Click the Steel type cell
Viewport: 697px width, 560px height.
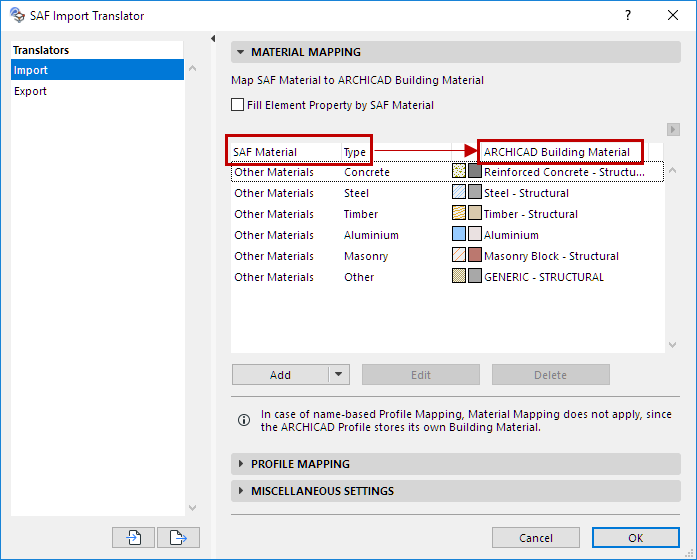click(x=357, y=193)
